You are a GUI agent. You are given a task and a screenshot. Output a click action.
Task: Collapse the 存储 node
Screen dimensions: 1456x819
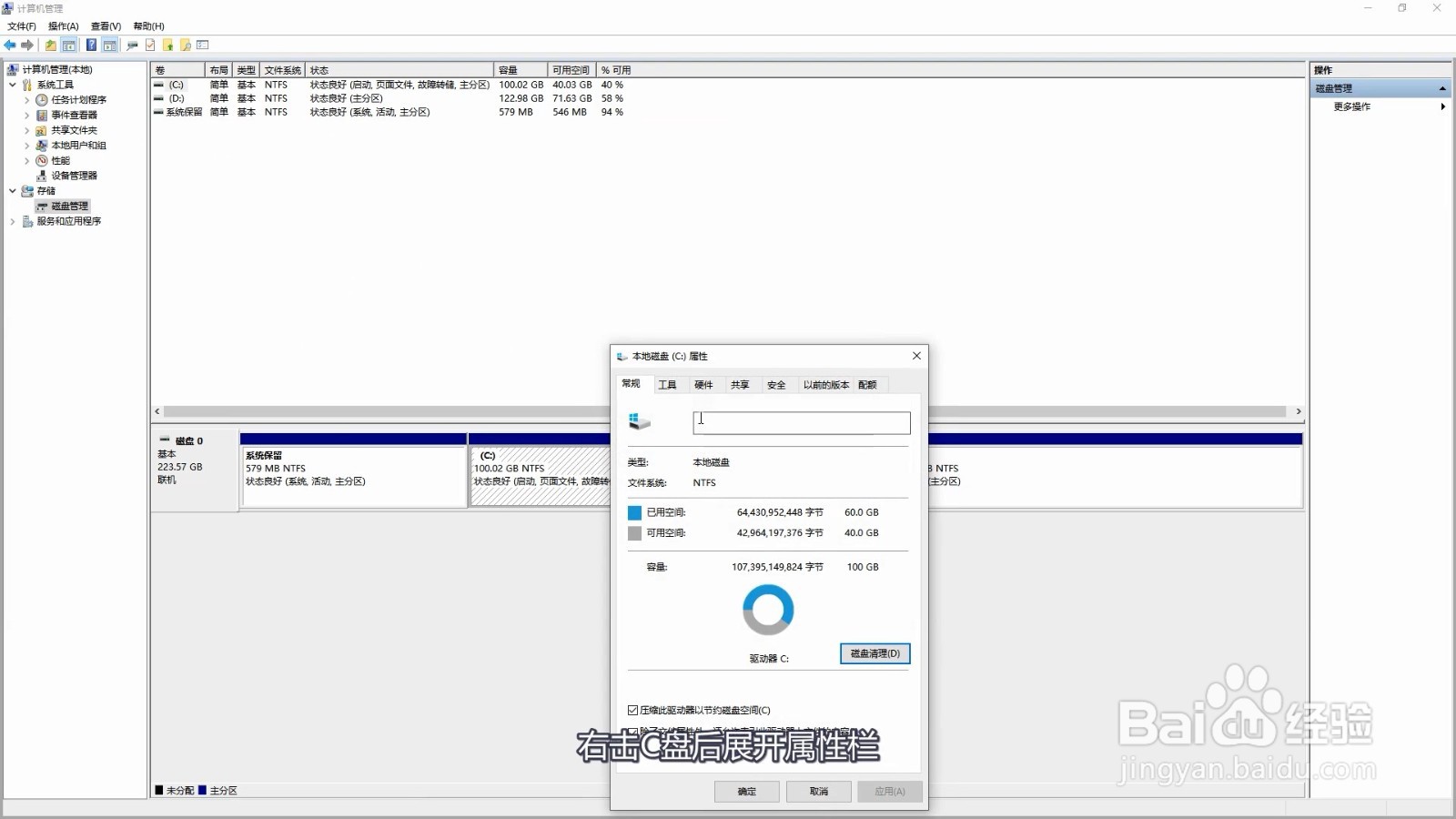tap(13, 191)
